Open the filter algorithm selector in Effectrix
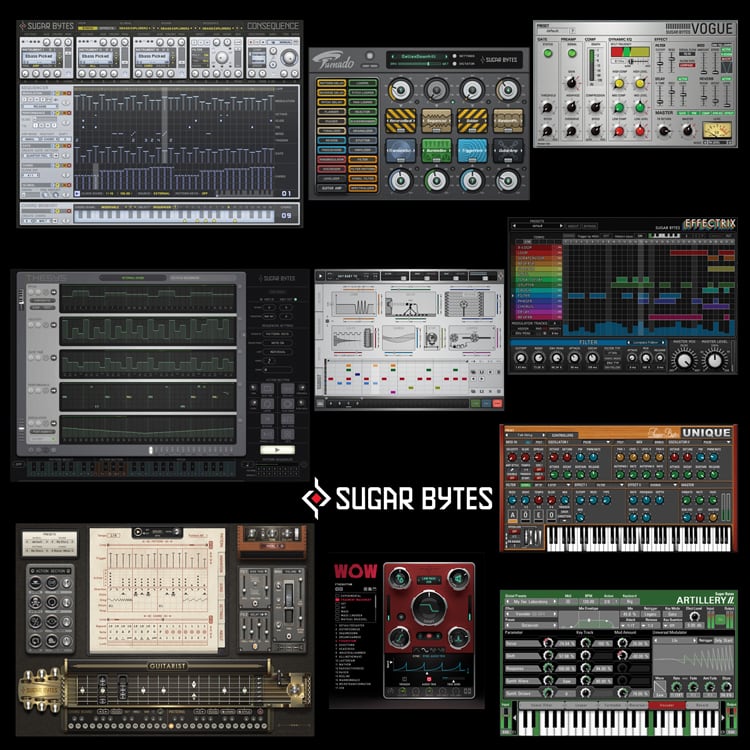 [x=646, y=342]
